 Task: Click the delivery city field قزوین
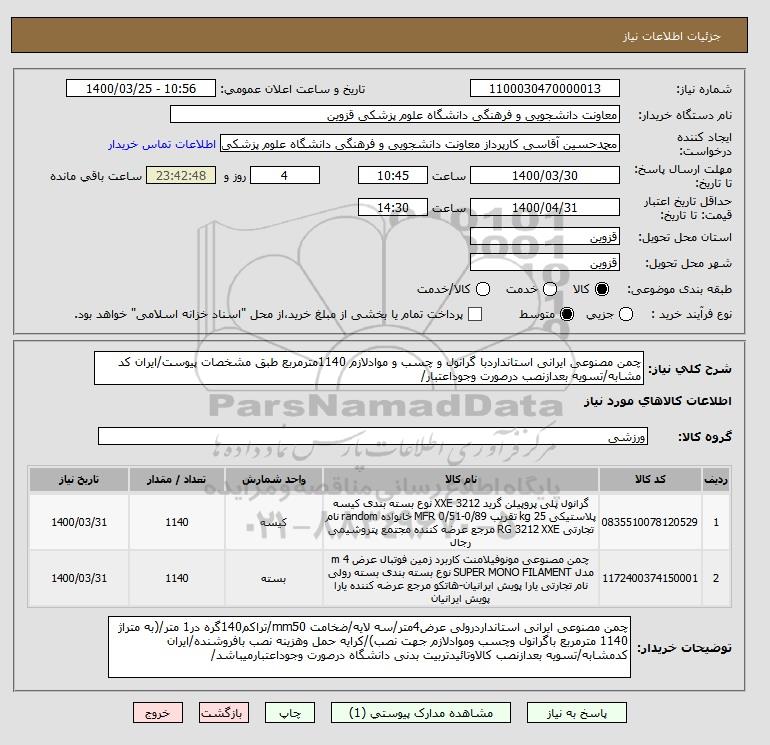[545, 262]
